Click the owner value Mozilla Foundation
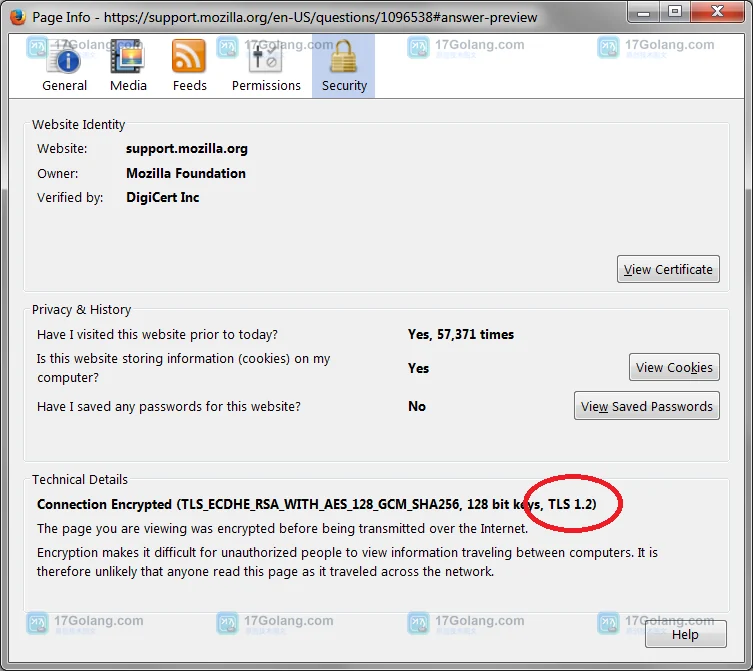 tap(186, 173)
